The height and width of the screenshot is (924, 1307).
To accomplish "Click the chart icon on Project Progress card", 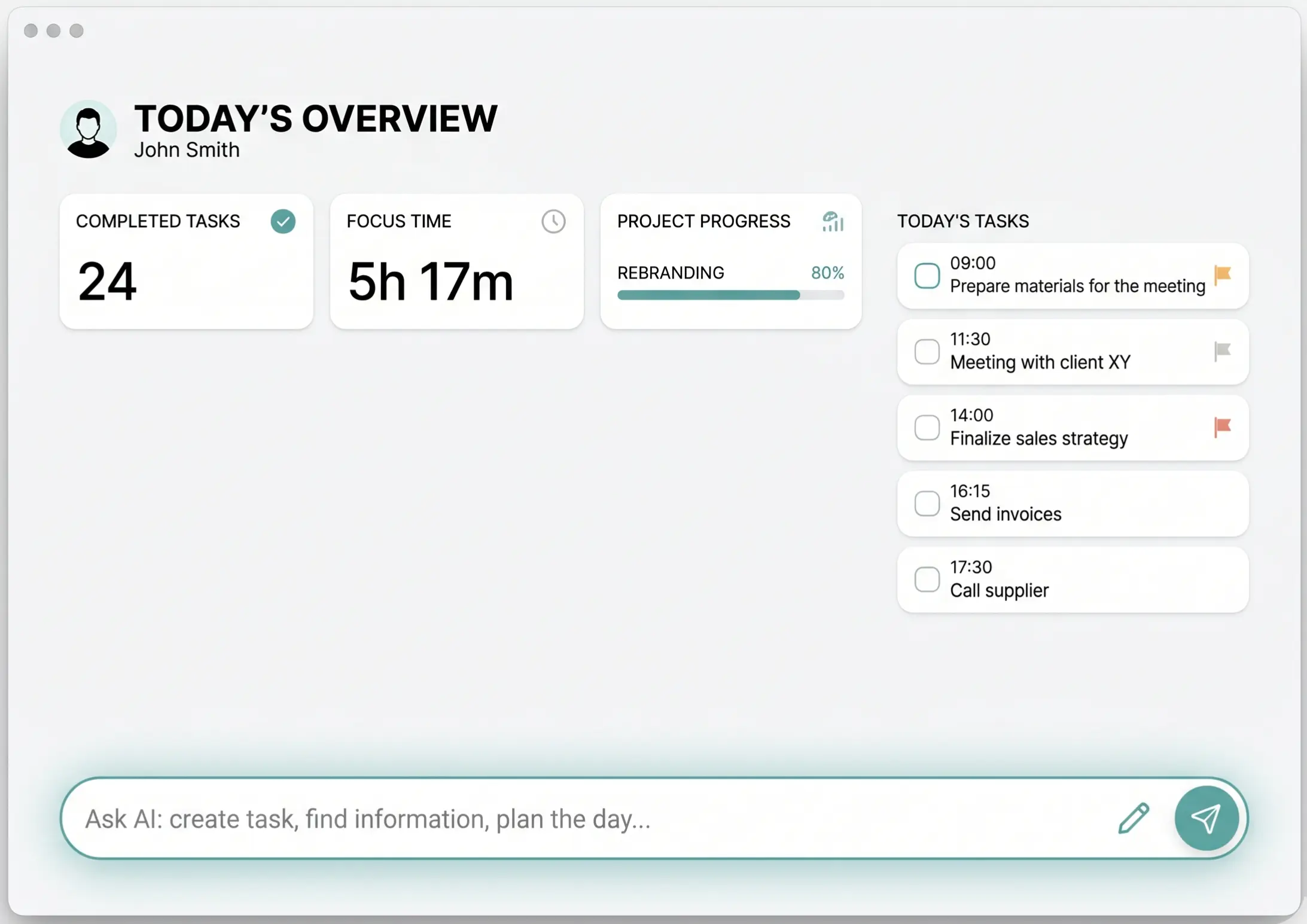I will click(833, 221).
